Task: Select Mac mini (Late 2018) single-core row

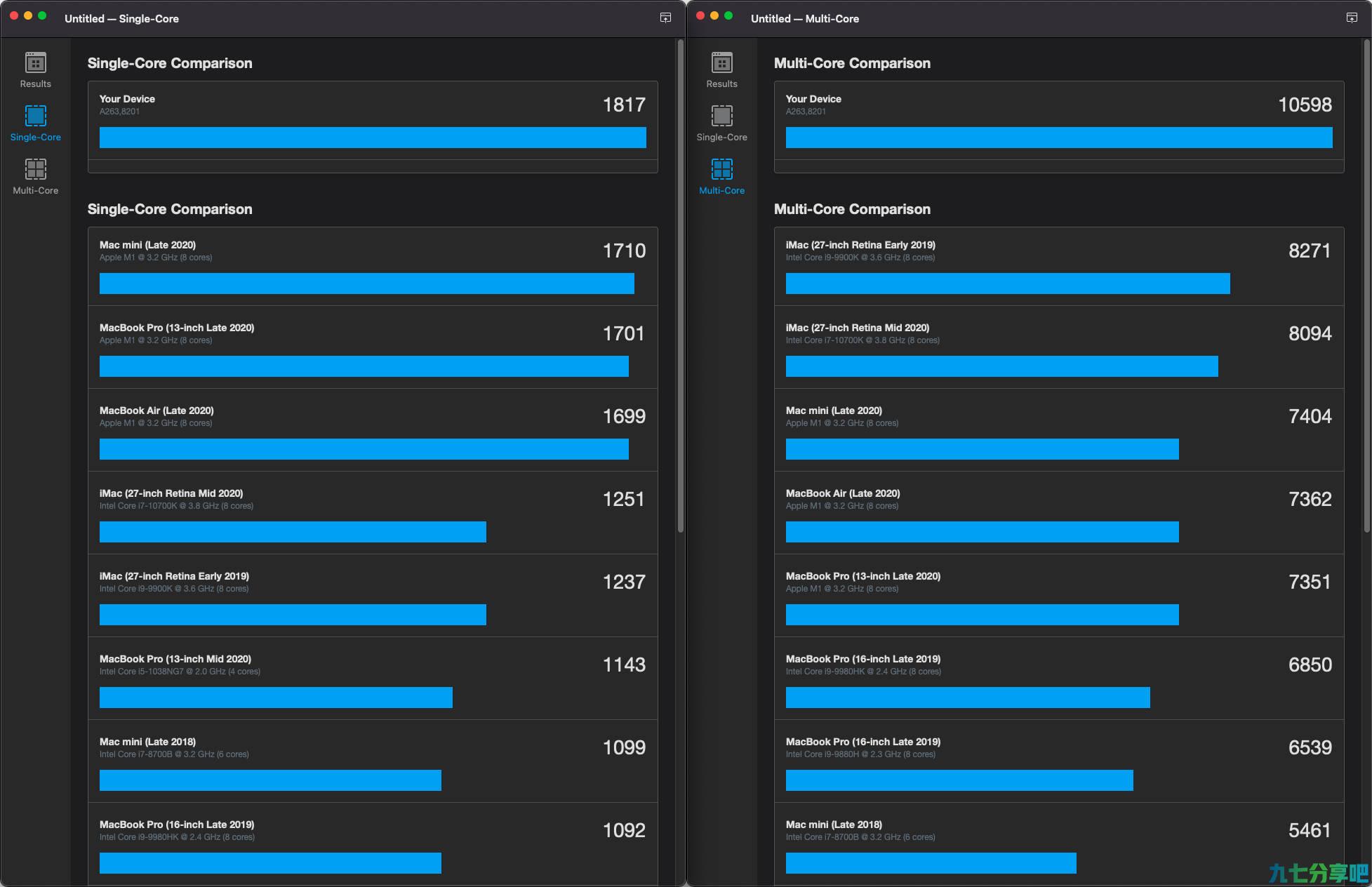Action: click(x=373, y=761)
